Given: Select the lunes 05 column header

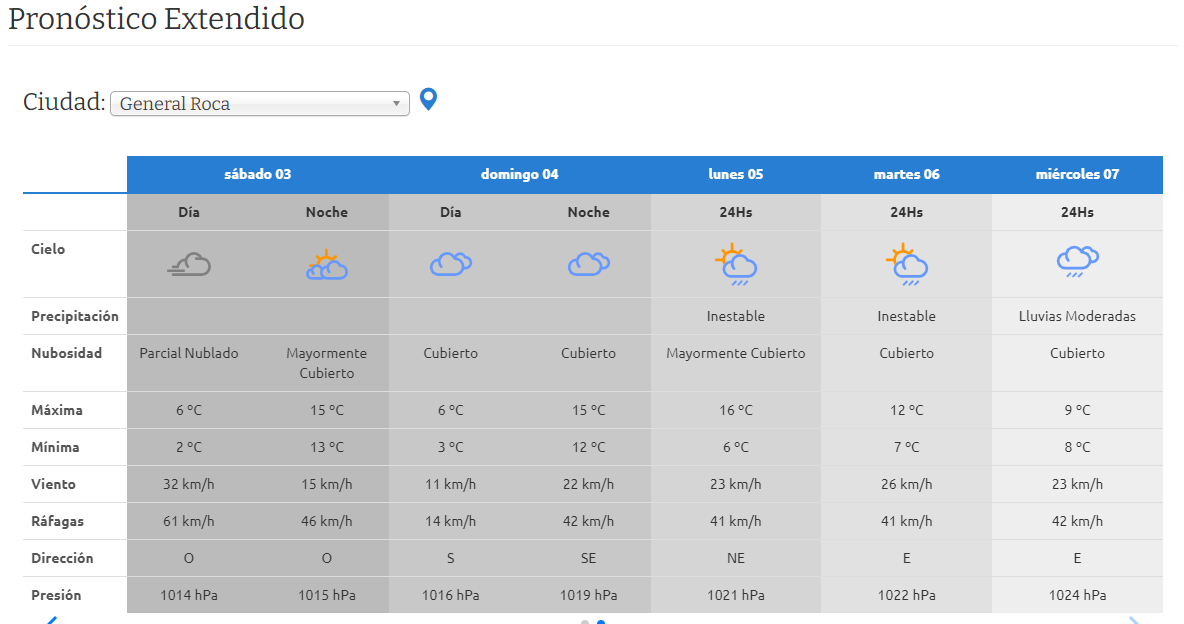Looking at the screenshot, I should coord(735,174).
